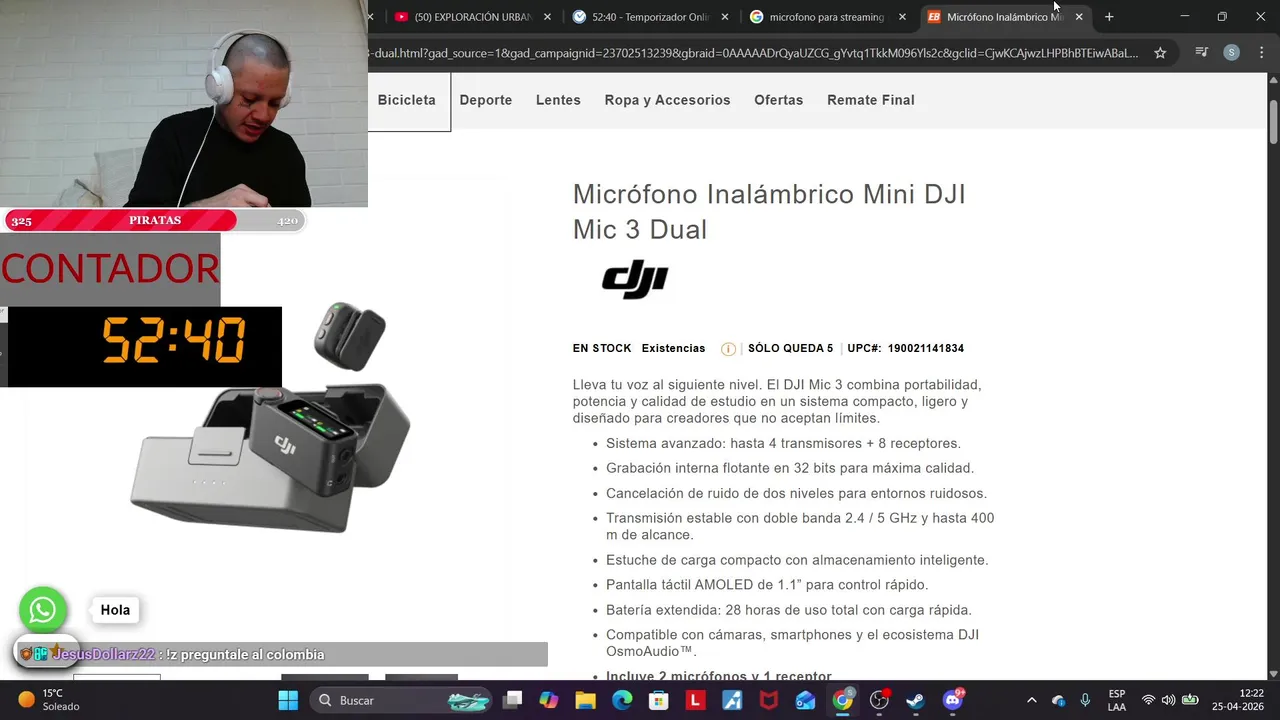Open the Wi-Fi network tray icon
The image size is (1280, 720).
click(1148, 700)
